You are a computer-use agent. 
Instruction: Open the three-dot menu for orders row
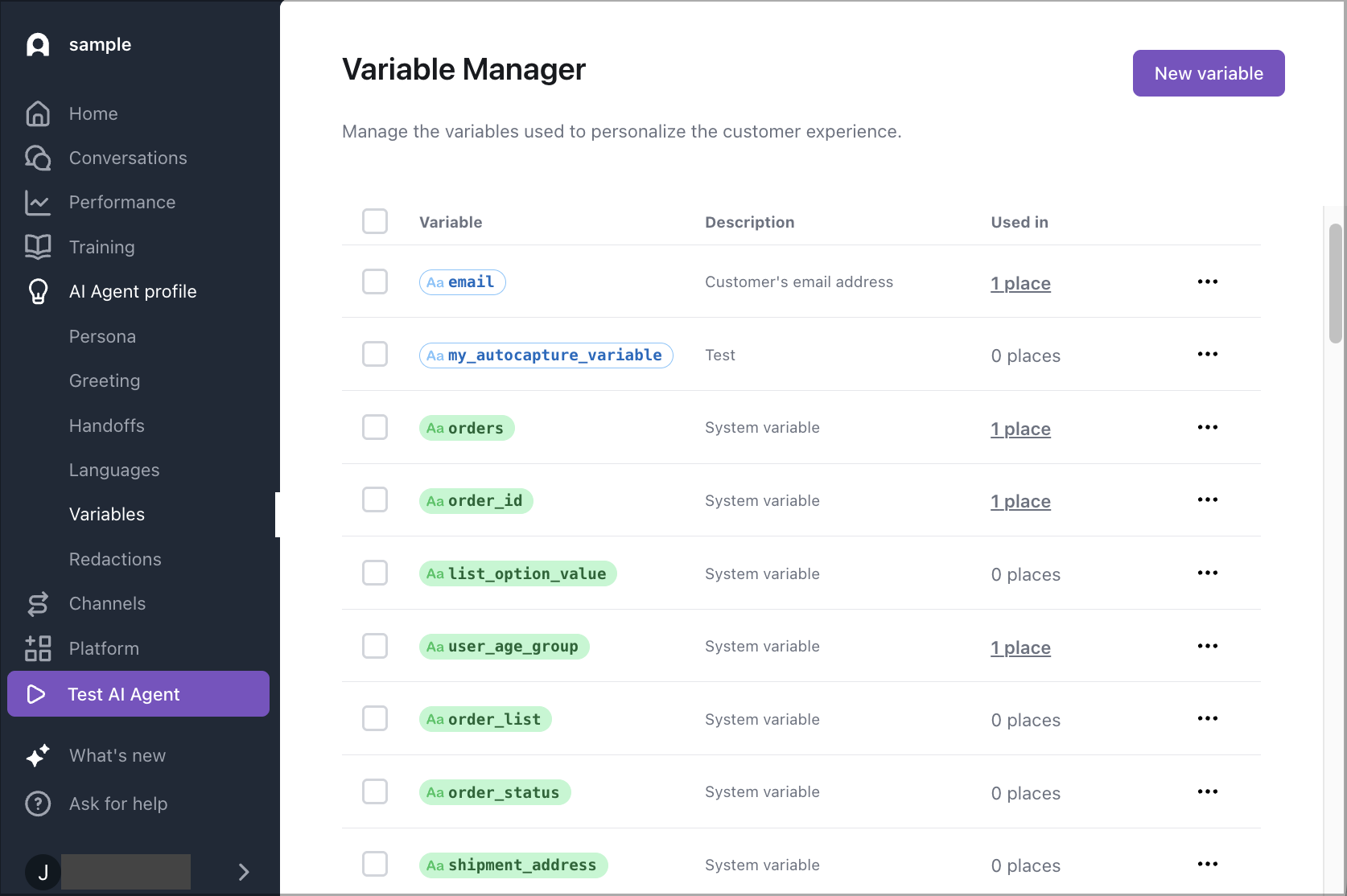pos(1207,427)
